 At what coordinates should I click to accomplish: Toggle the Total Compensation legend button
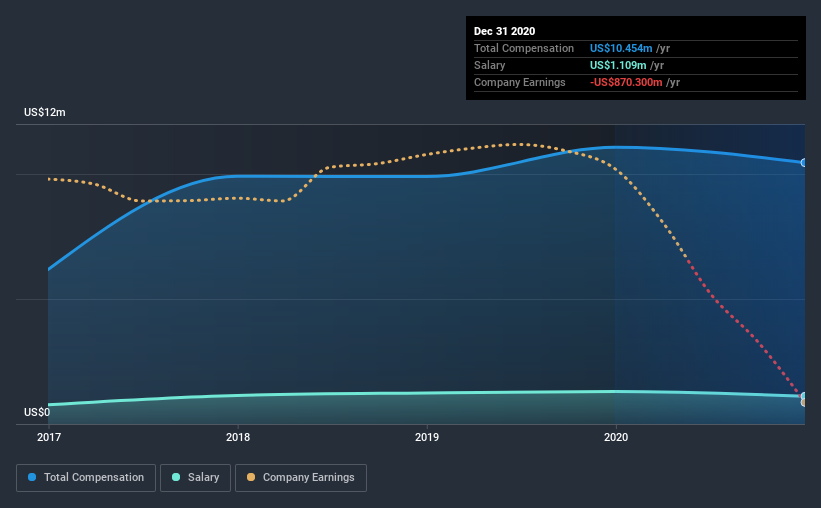[86, 478]
